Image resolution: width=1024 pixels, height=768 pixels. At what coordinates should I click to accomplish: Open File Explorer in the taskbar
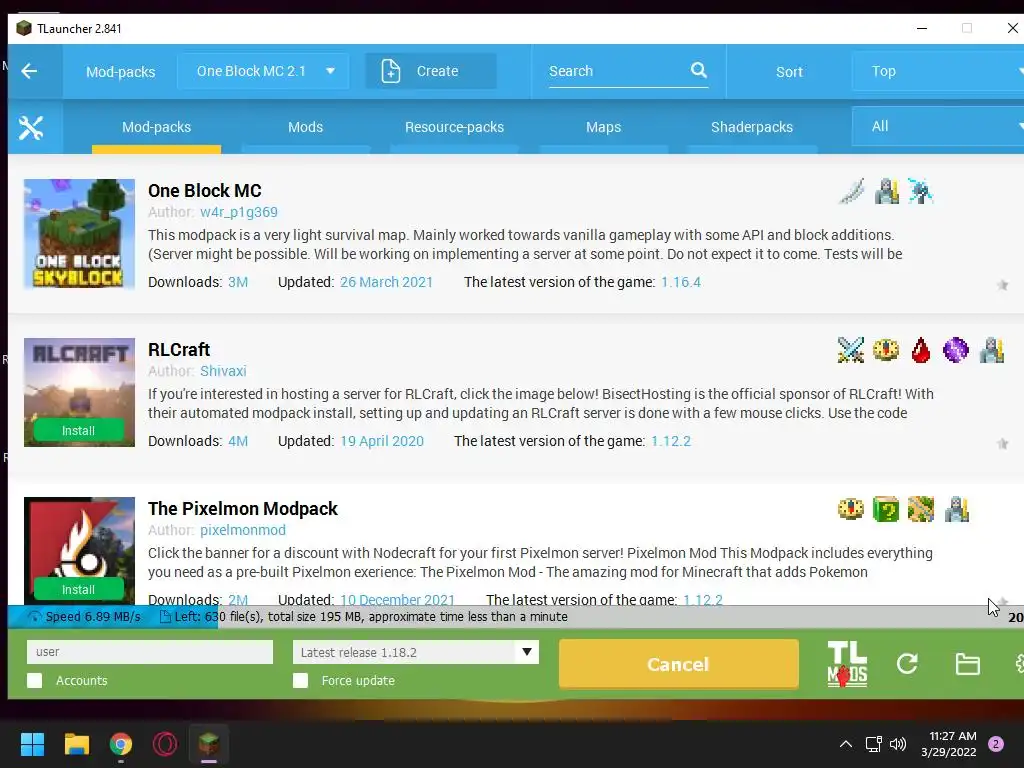(76, 744)
